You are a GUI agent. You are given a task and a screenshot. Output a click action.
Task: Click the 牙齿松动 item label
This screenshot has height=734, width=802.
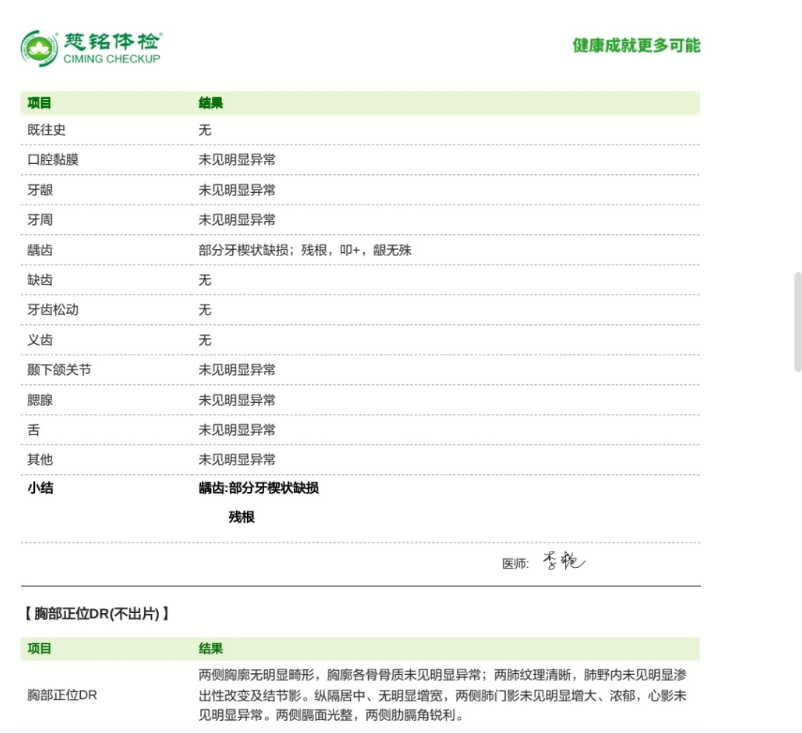tap(53, 310)
